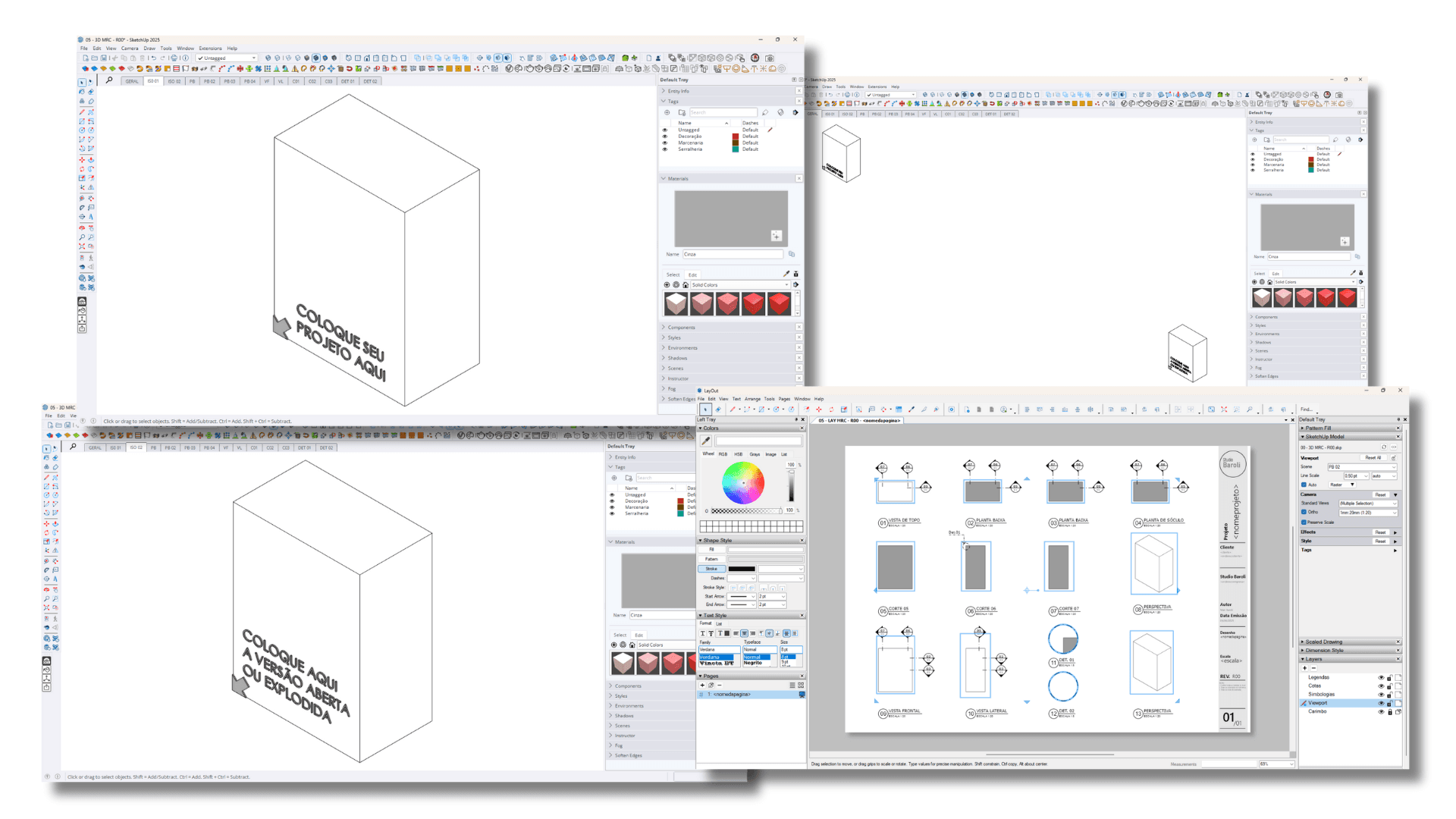The image size is (1456, 819).
Task: Click the Save icon in top-left SketchUp toolbar
Action: (x=103, y=58)
